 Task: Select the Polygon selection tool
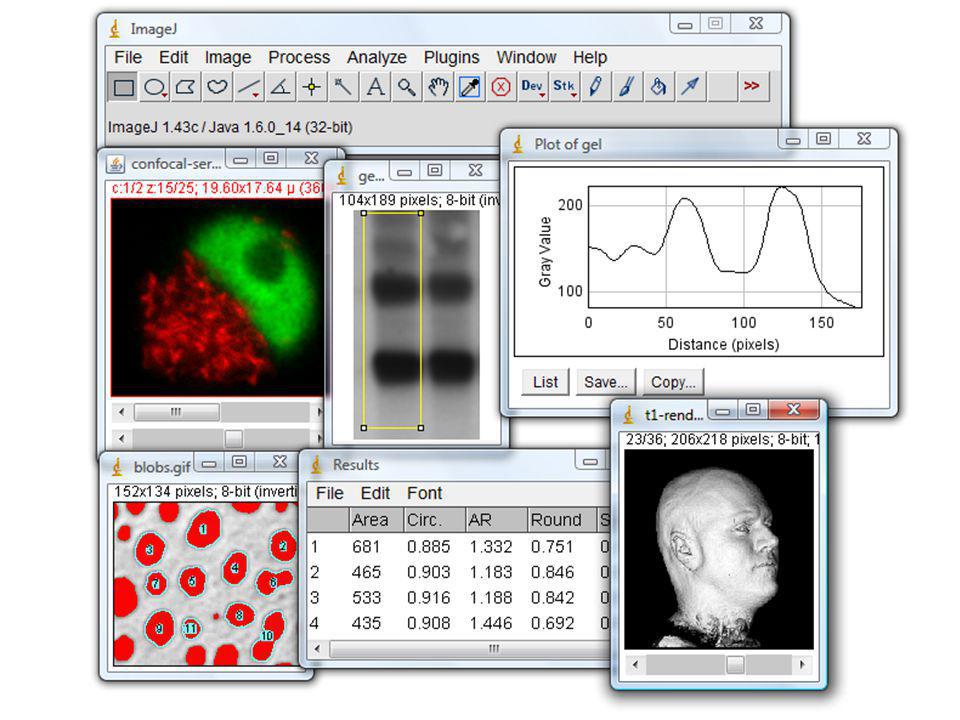click(186, 87)
